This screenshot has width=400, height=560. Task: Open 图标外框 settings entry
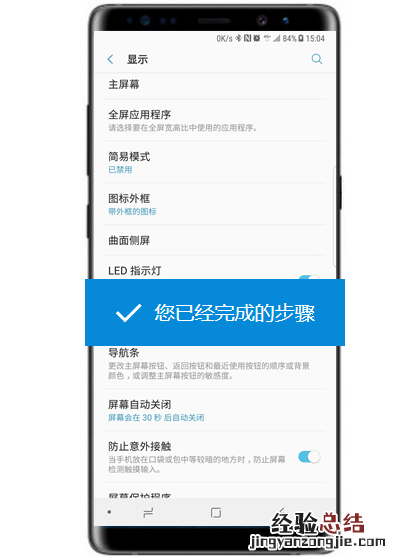click(x=215, y=204)
